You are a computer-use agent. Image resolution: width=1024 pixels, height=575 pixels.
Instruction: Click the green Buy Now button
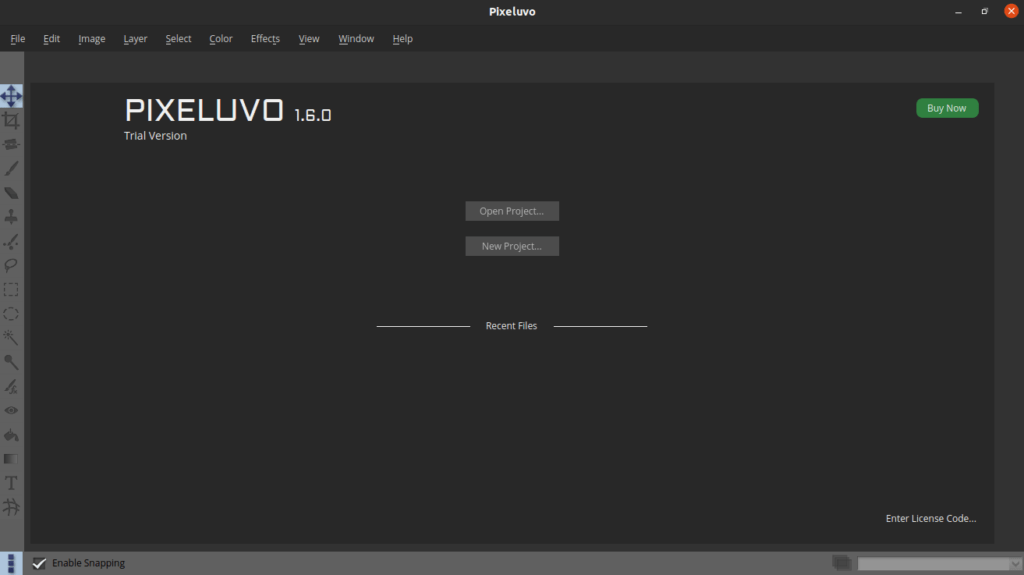947,108
